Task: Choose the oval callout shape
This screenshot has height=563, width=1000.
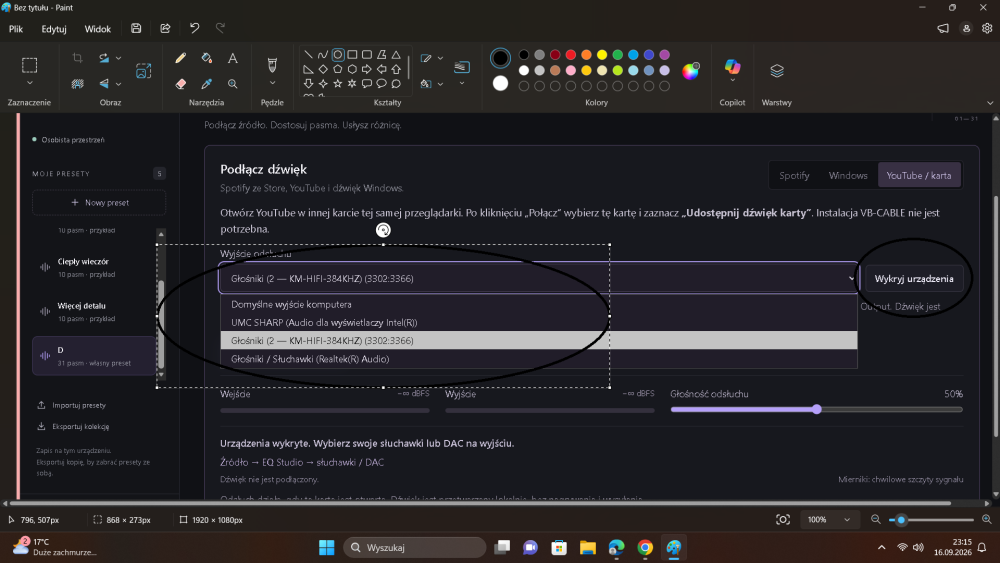Action: coord(381,84)
